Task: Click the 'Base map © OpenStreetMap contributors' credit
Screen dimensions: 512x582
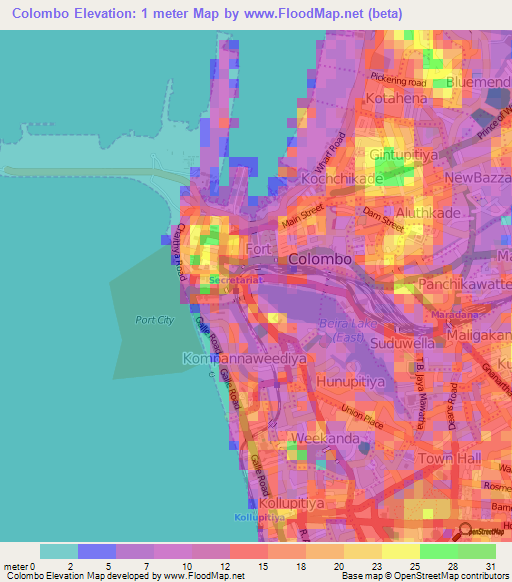Action: [425, 576]
